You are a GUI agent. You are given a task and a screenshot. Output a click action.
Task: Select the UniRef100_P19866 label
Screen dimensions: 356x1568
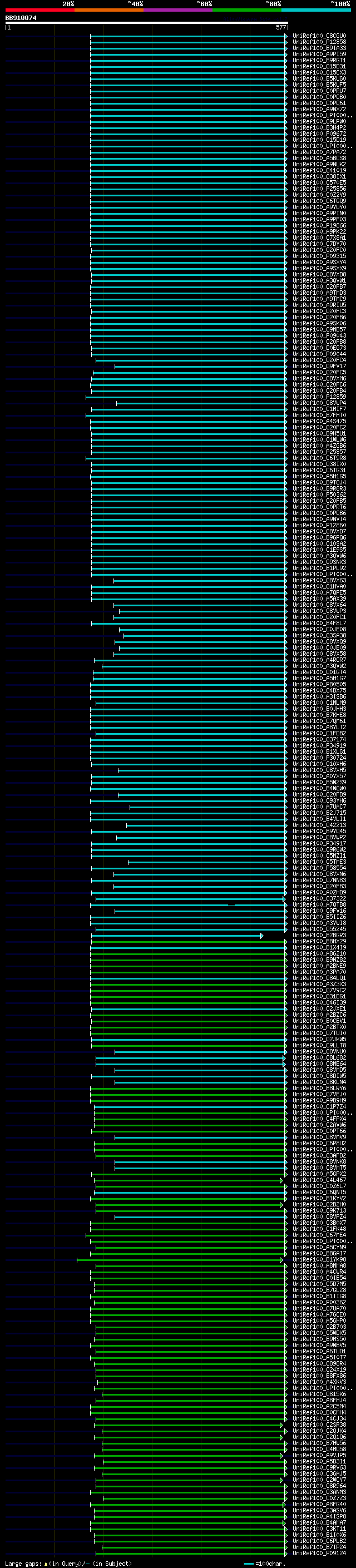tap(319, 226)
